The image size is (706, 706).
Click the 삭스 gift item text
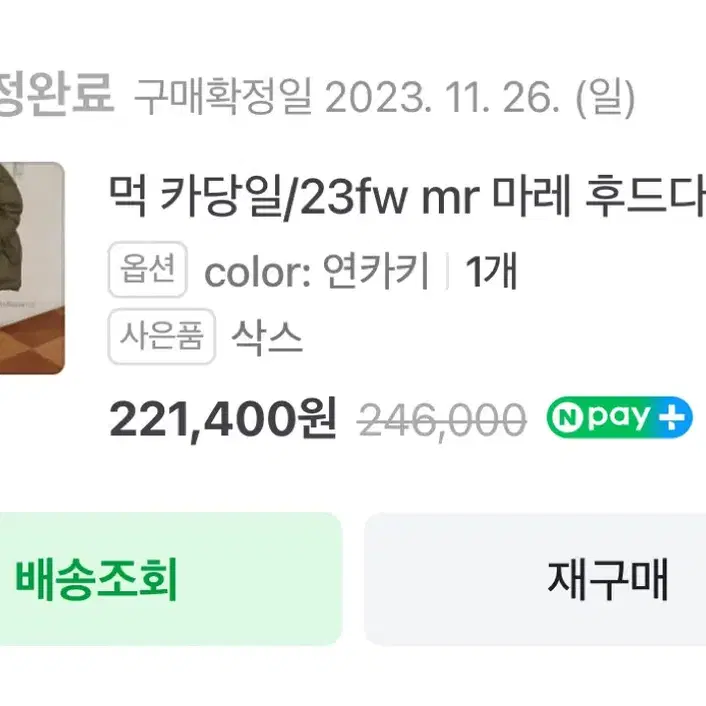tap(267, 337)
